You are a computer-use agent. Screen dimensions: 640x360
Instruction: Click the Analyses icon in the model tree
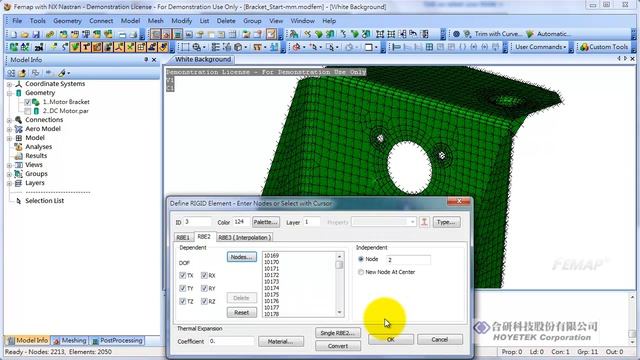pos(18,147)
